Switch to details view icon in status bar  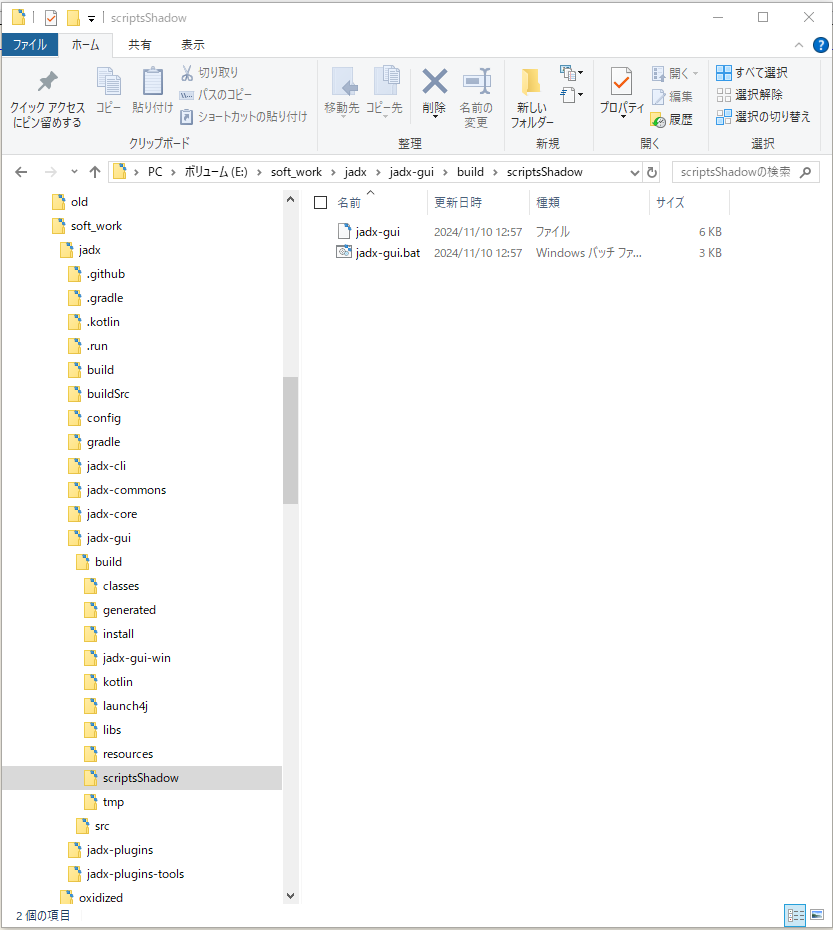795,915
